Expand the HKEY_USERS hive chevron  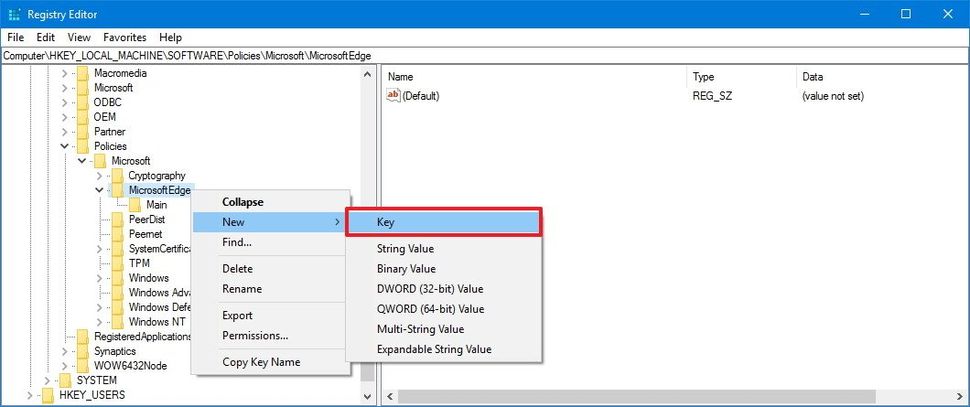30,395
